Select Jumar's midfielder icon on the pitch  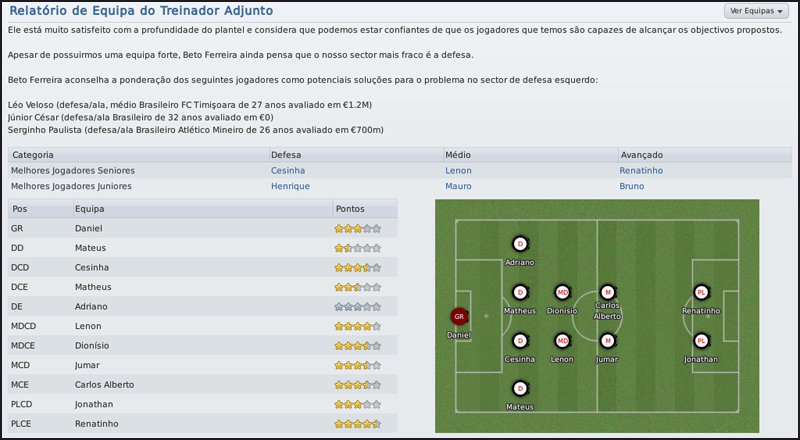tap(607, 340)
